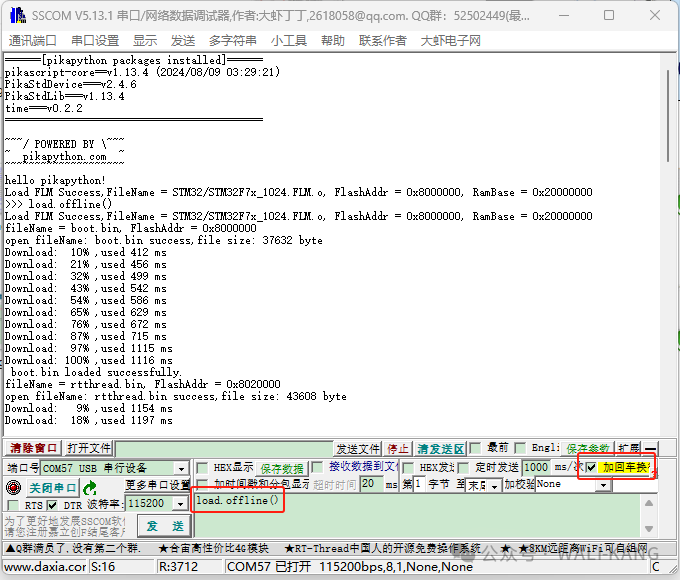Open the 加校验 None checksum dropdown
The image size is (680, 580).
(603, 485)
